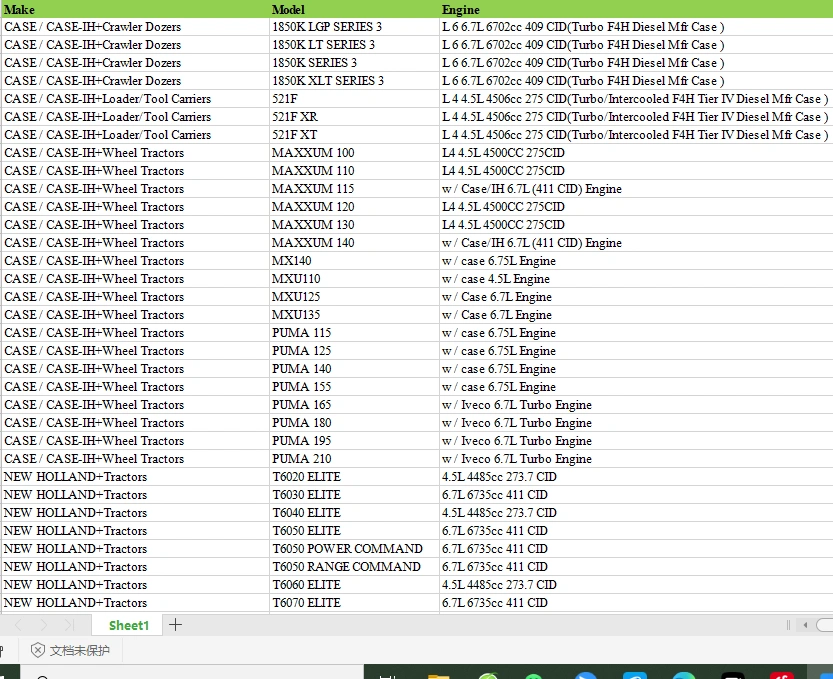Click the previous sheet navigation arrow
Viewport: 833px width, 679px height.
coord(19,625)
